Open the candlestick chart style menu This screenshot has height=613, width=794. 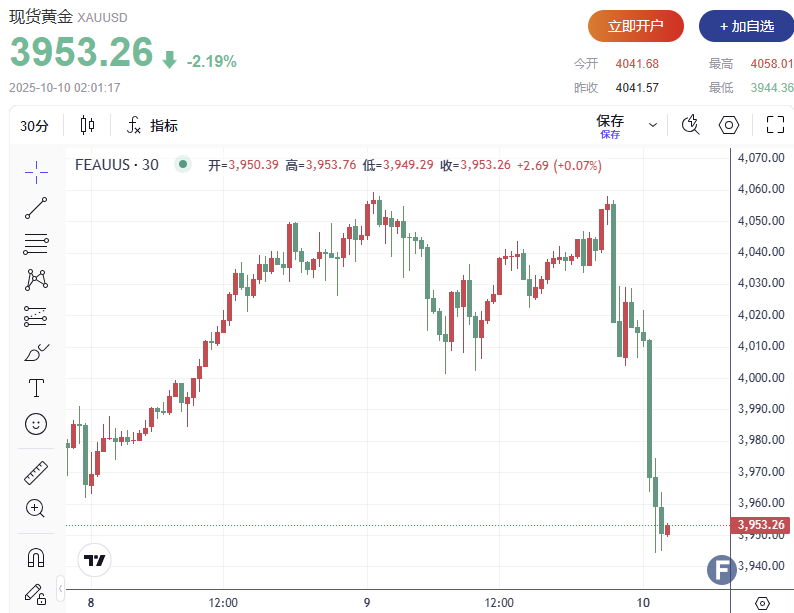[87, 125]
